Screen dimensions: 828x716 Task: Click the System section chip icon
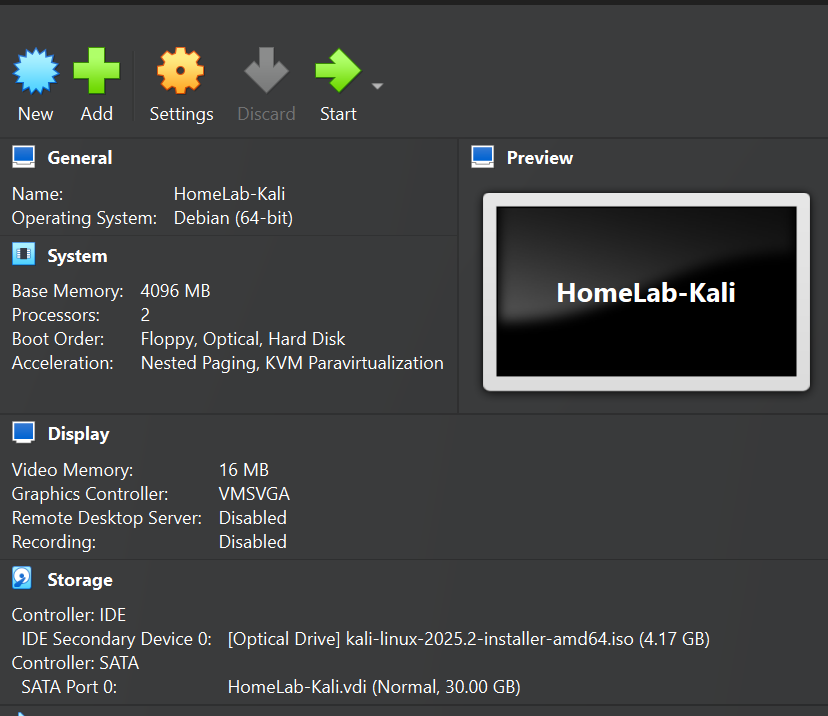(x=23, y=255)
